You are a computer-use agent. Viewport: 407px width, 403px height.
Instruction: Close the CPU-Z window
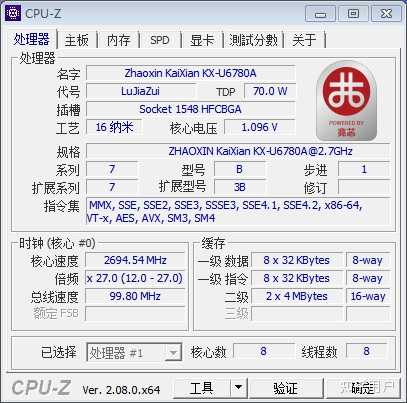pyautogui.click(x=386, y=14)
